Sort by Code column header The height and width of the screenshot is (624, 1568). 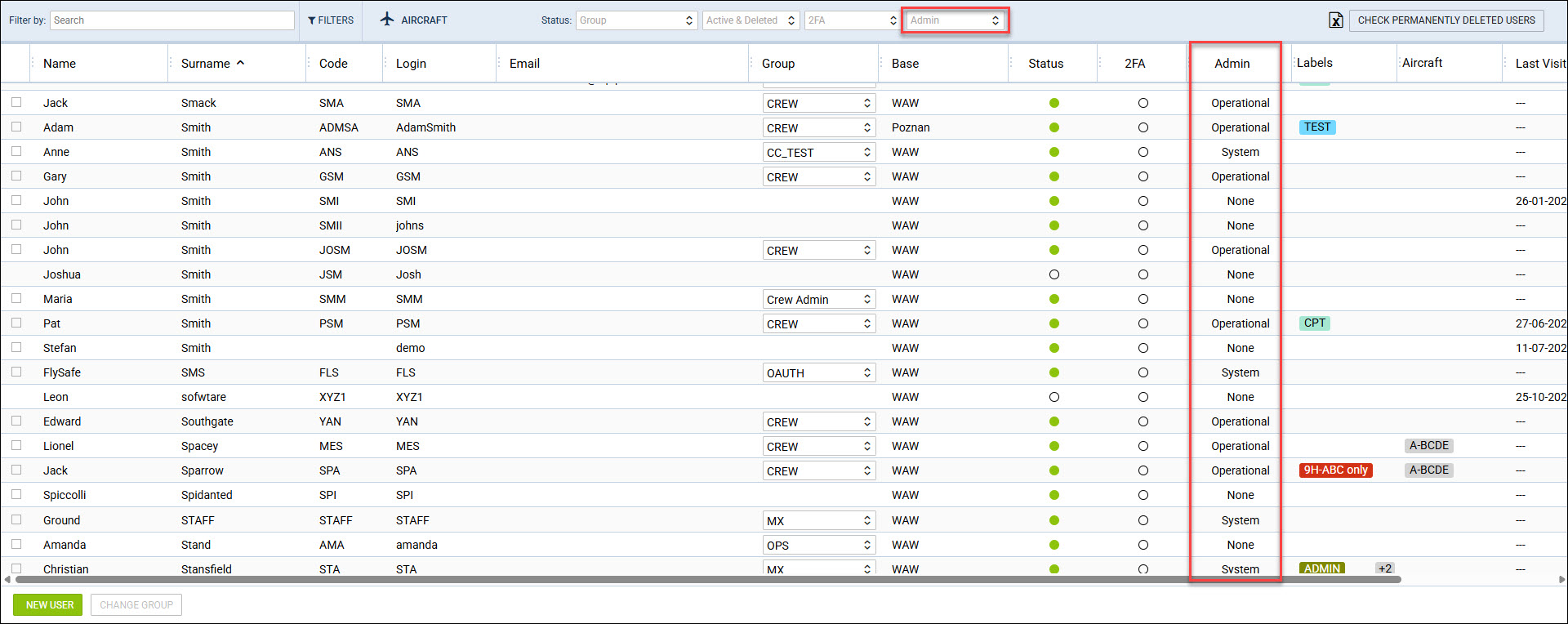tap(333, 64)
